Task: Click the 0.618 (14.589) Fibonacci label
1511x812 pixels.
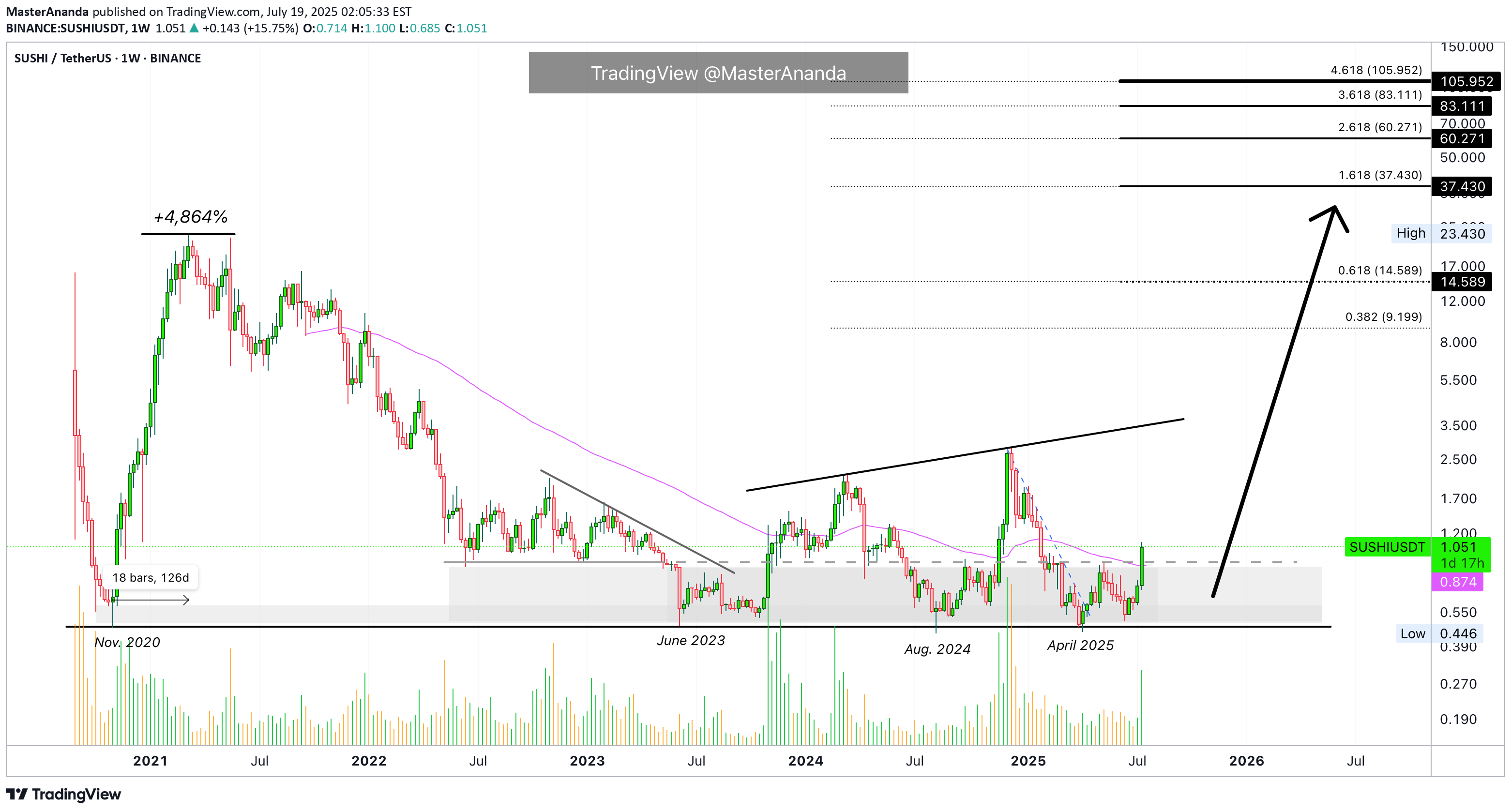Action: coord(1380,271)
